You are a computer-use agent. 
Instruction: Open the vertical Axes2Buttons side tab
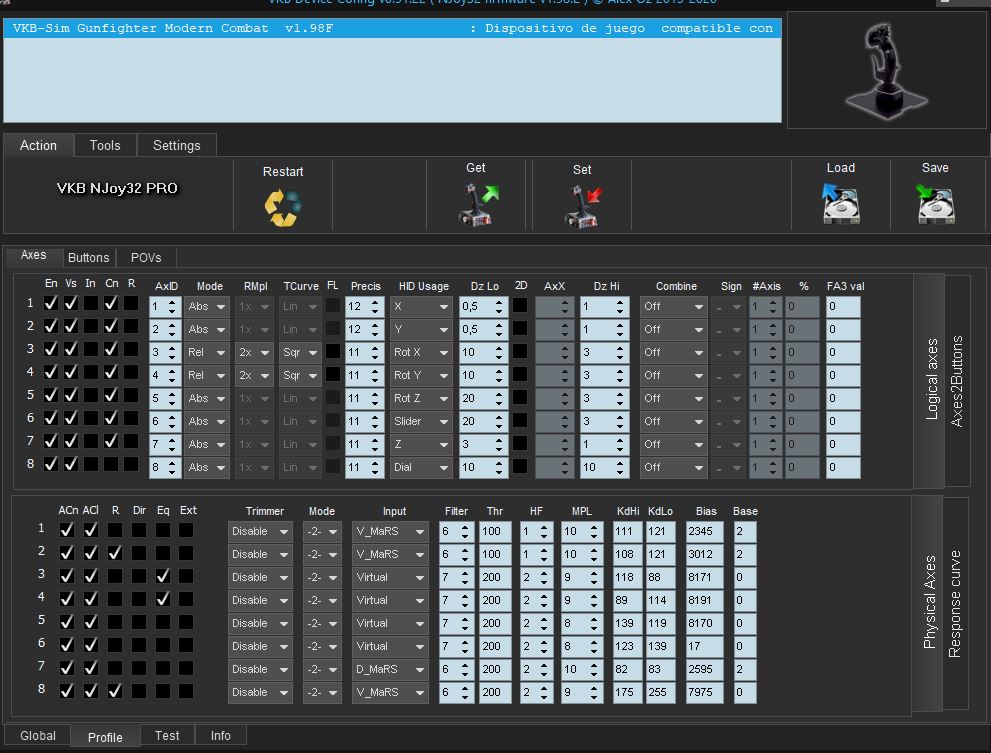957,382
